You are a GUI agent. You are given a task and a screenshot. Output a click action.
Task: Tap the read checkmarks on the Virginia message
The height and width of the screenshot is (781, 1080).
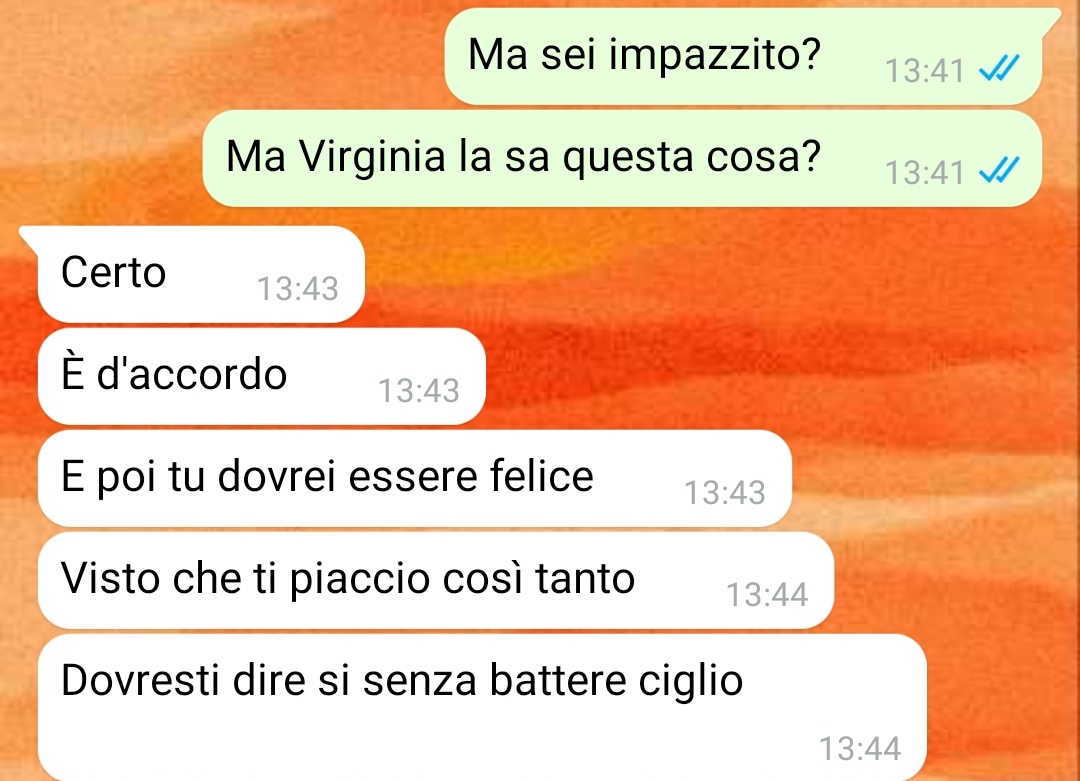(x=999, y=170)
